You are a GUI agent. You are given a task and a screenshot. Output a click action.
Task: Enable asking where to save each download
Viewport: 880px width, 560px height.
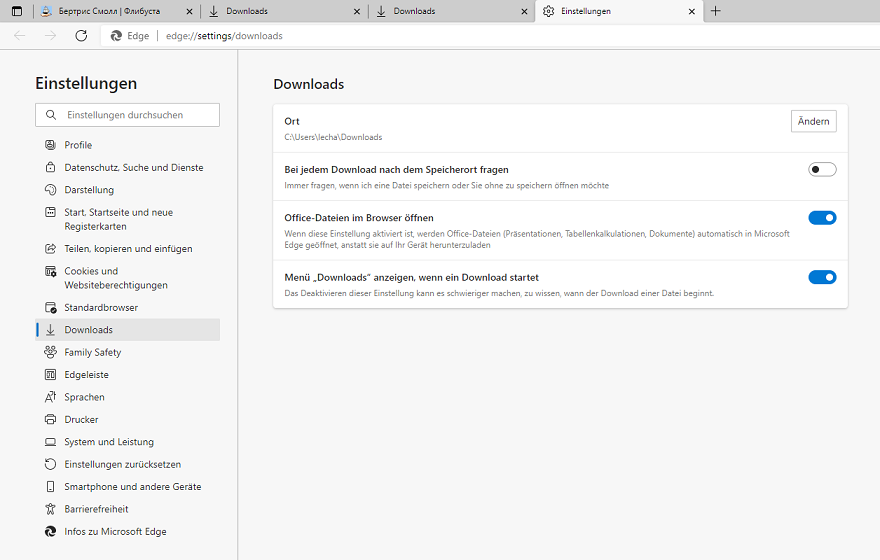coord(822,169)
